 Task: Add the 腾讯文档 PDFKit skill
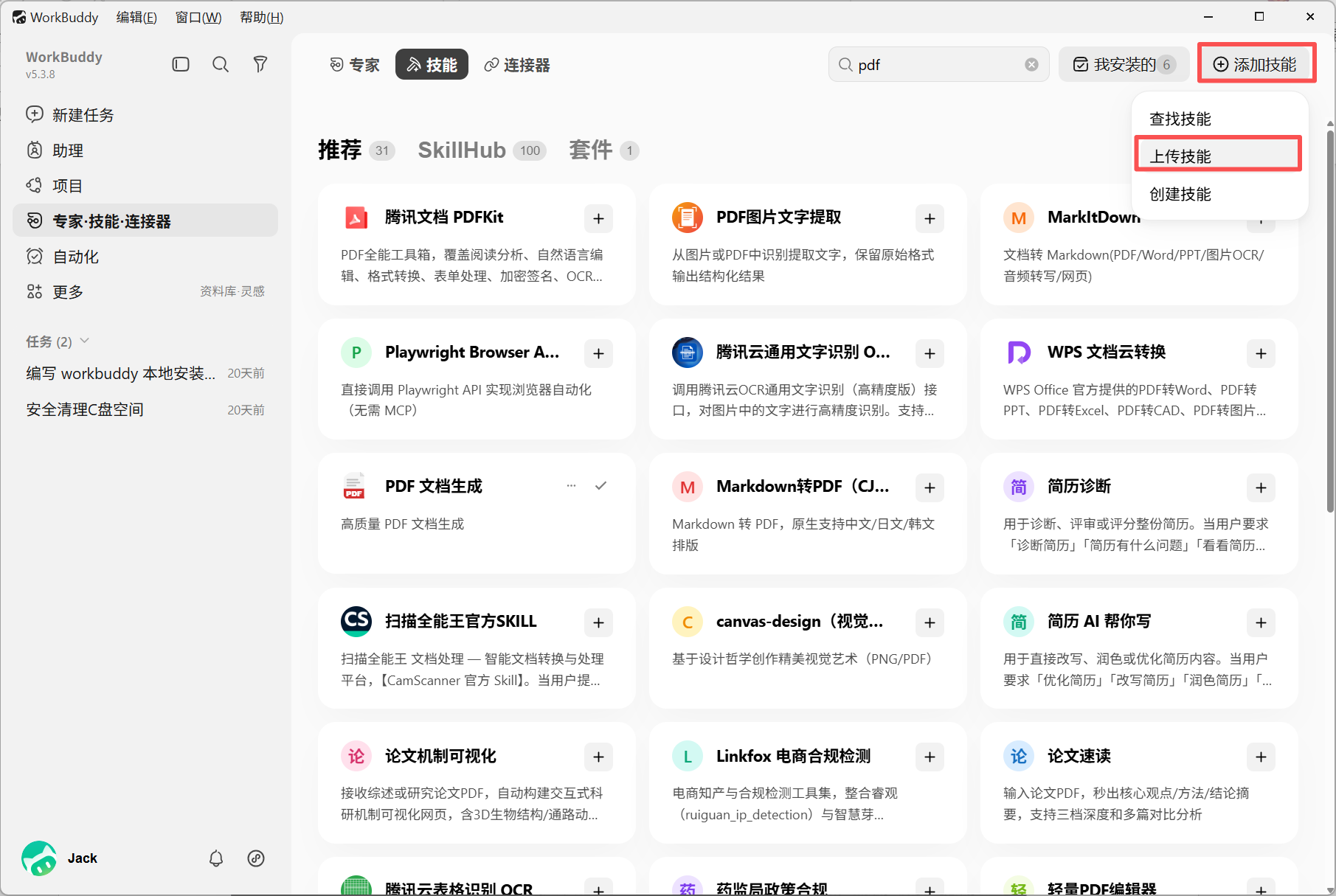click(x=598, y=218)
